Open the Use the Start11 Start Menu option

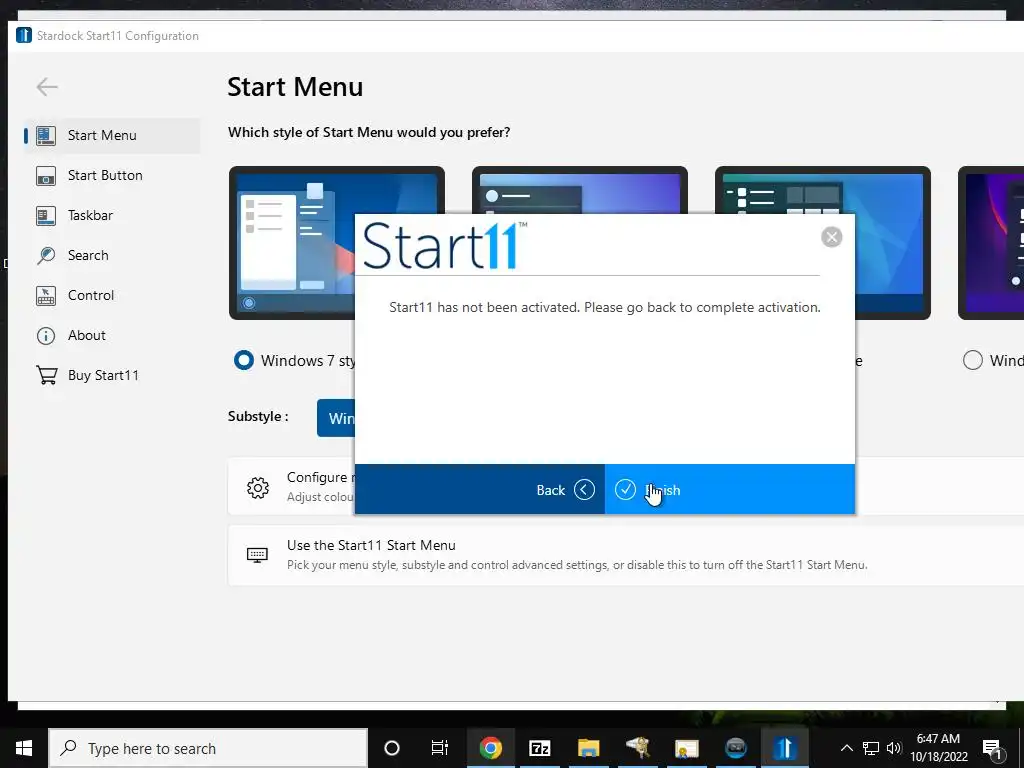tap(626, 555)
